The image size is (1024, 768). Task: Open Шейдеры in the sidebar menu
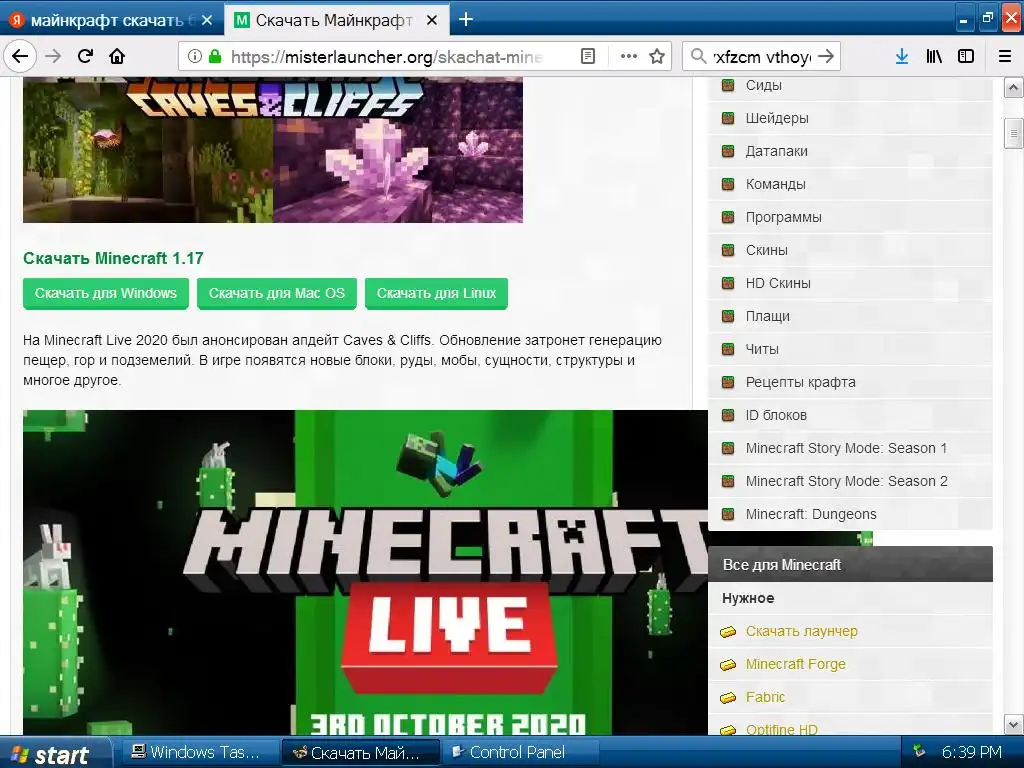tap(777, 118)
